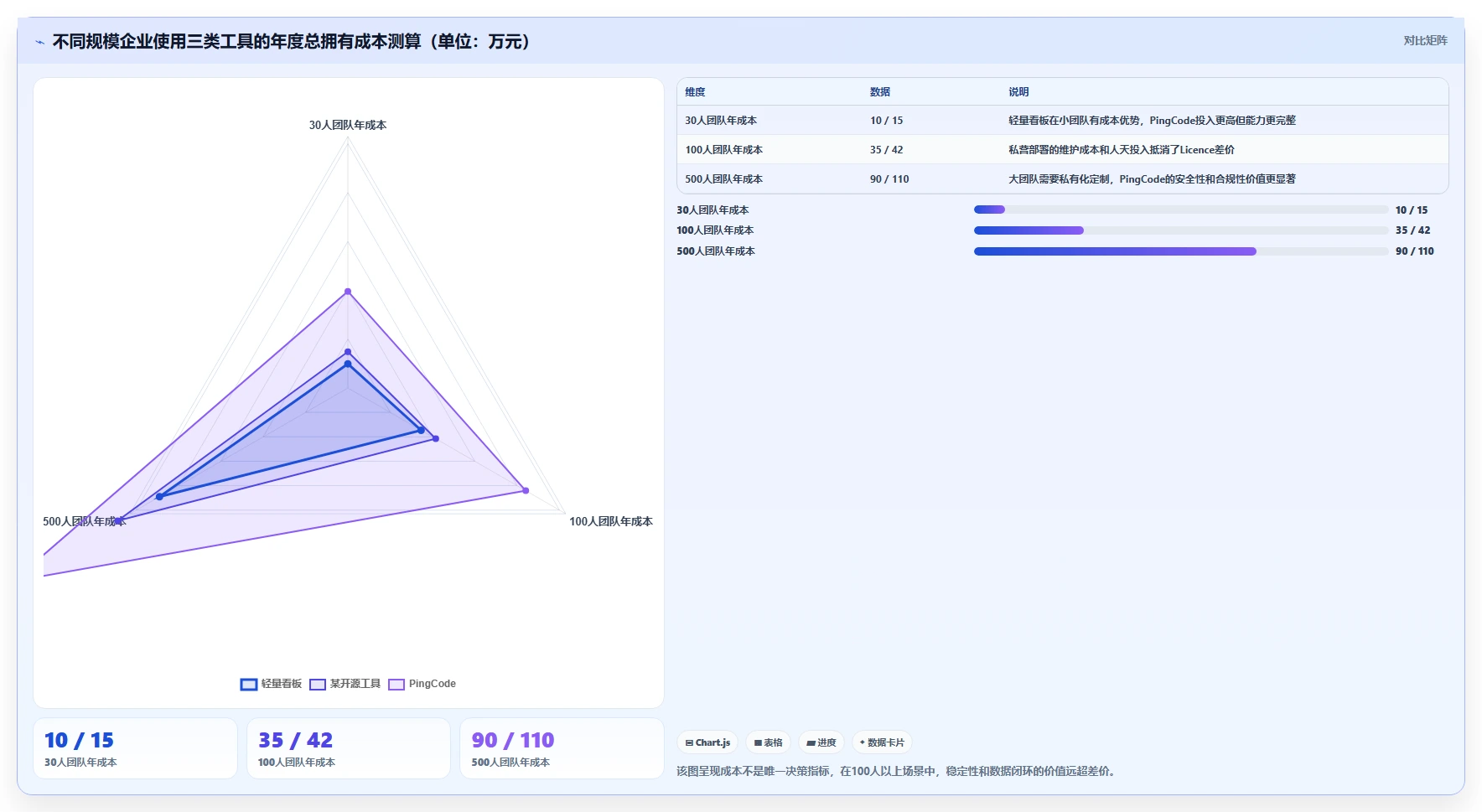Screen dimensions: 1482x812
Task: Click the 数据卡片 tag
Action: pos(882,742)
